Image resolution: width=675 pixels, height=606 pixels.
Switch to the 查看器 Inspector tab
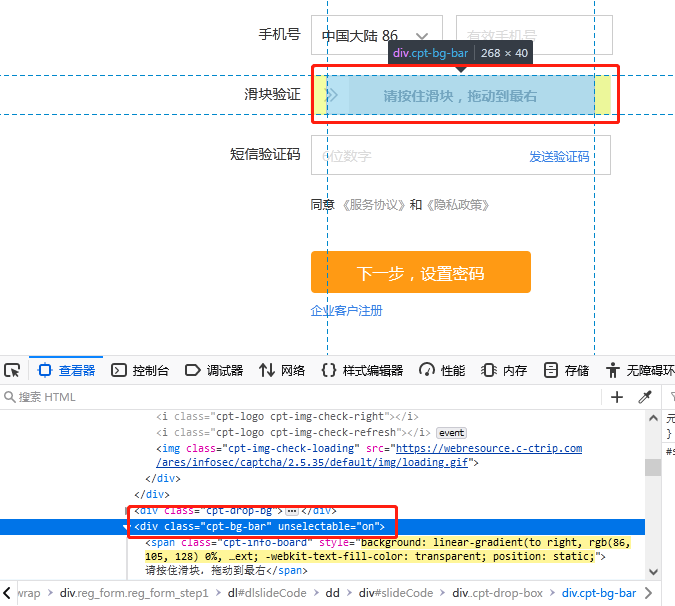tap(66, 370)
